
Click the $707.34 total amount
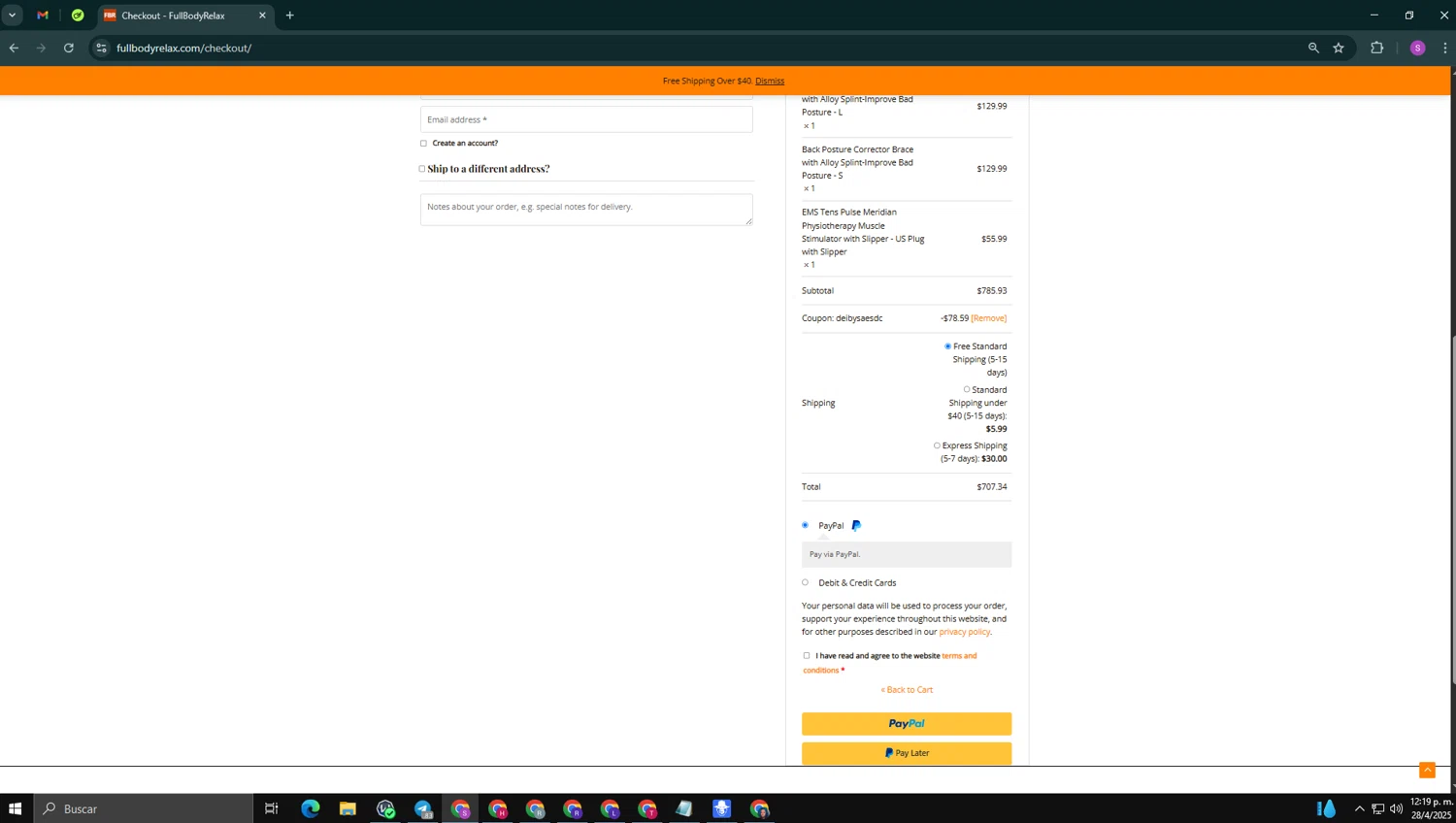(992, 487)
